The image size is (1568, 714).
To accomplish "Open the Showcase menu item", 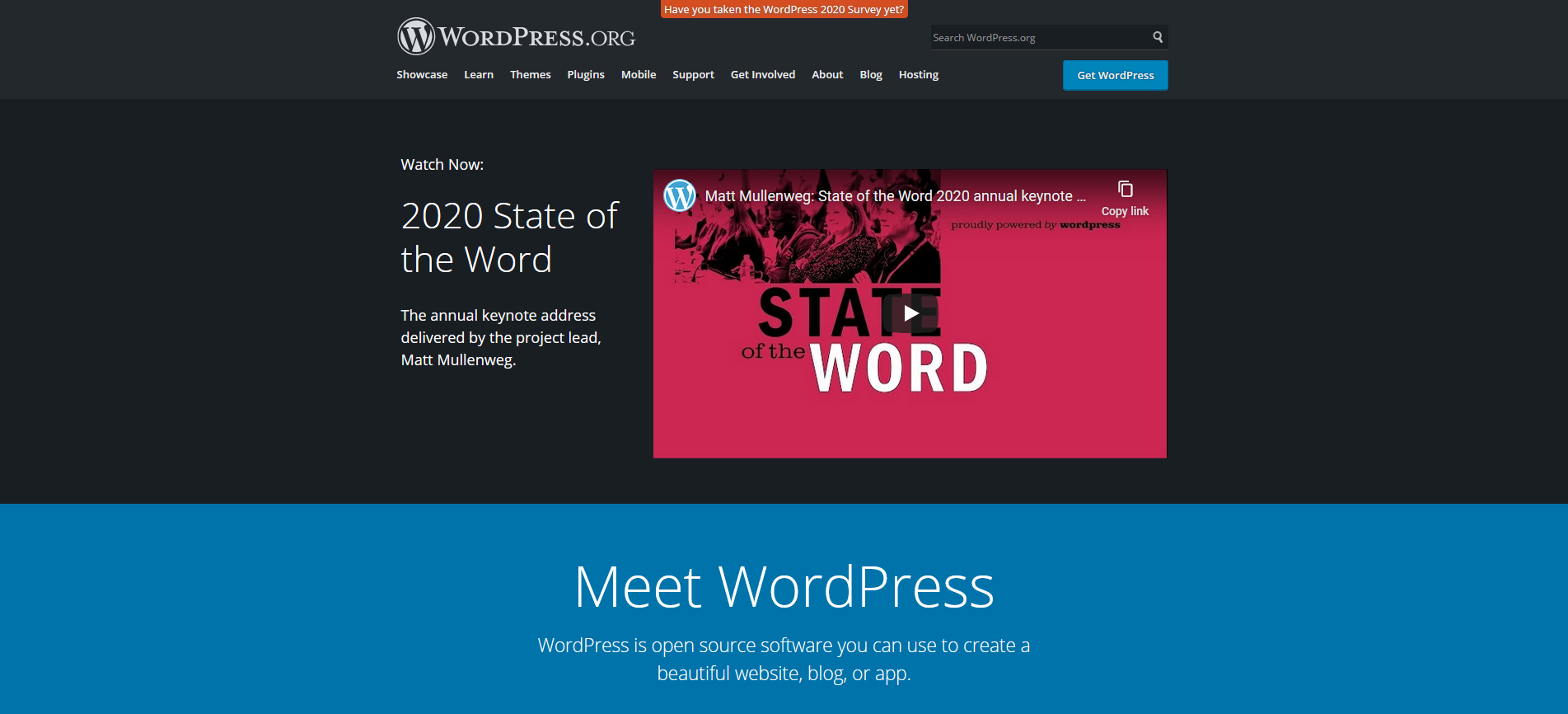I will pyautogui.click(x=422, y=75).
